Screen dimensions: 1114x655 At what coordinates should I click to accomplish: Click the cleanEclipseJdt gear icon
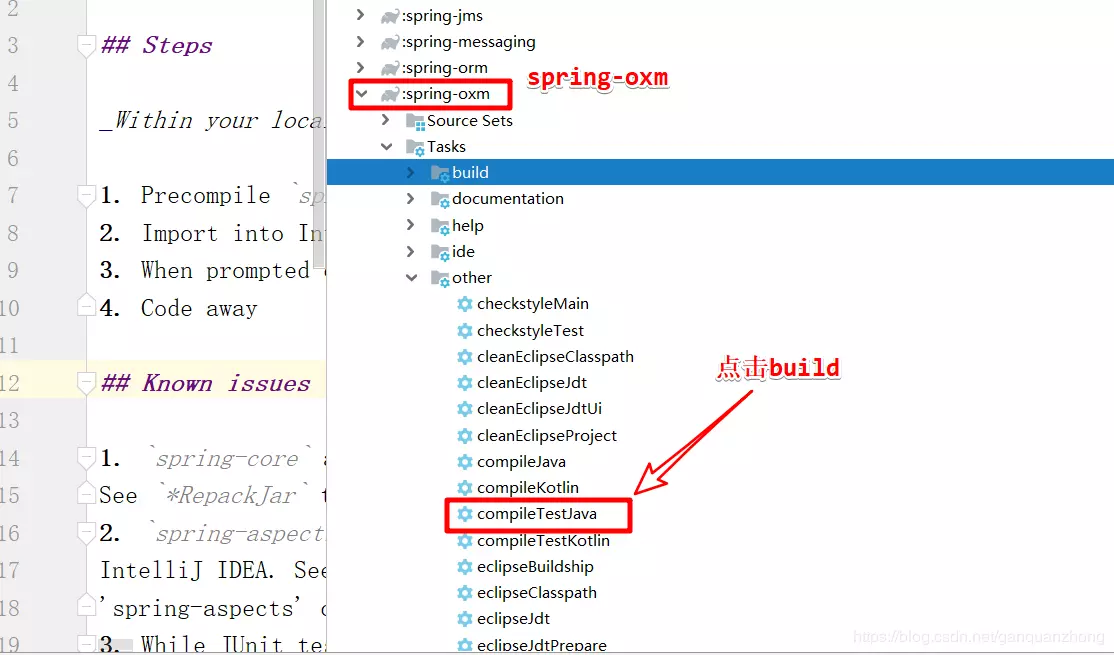tap(465, 383)
